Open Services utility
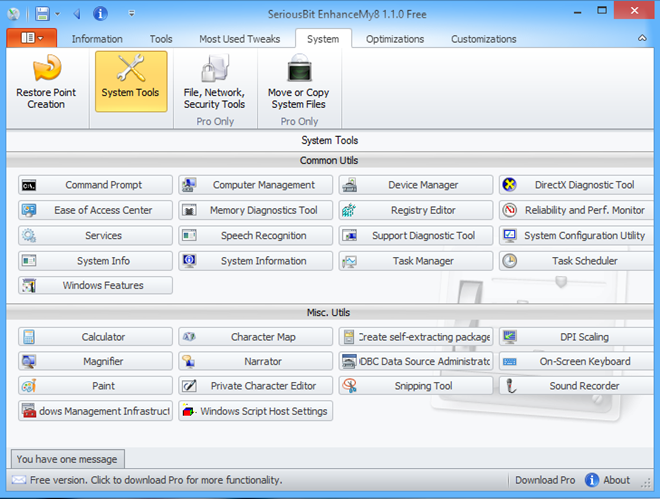Viewport: 660px width, 499px height. point(95,236)
